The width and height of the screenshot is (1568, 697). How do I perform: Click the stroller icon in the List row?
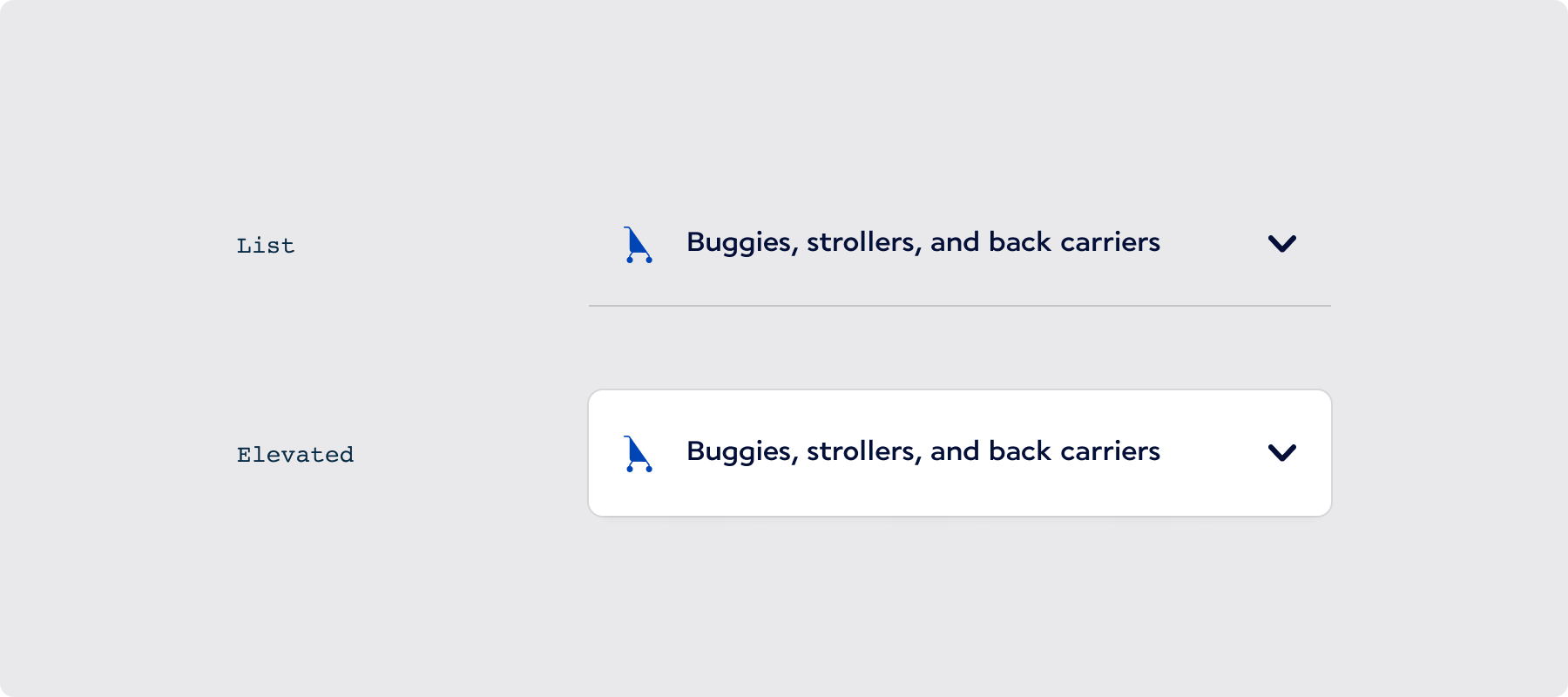(x=638, y=244)
